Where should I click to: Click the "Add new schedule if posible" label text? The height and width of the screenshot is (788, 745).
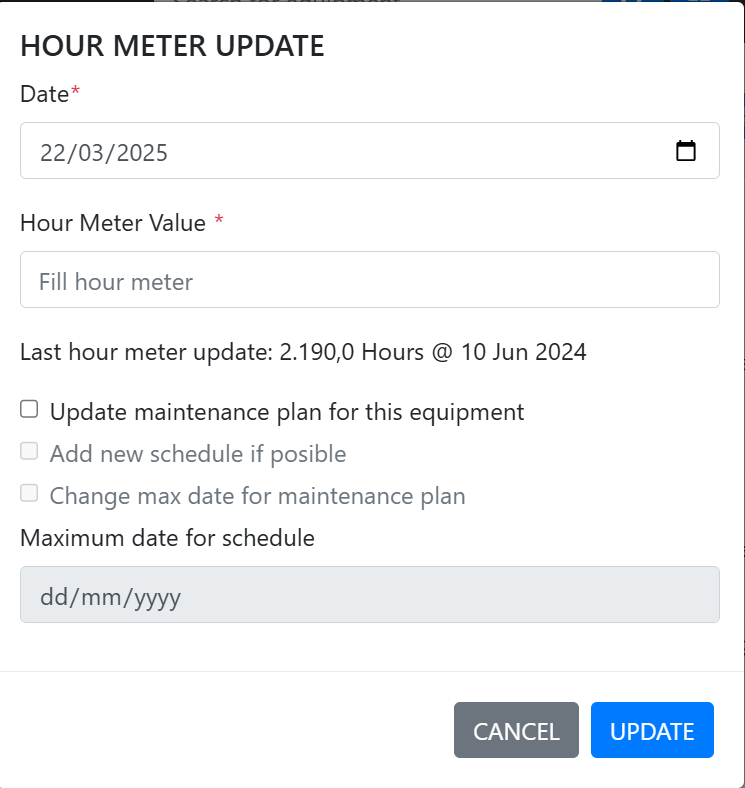tap(198, 454)
